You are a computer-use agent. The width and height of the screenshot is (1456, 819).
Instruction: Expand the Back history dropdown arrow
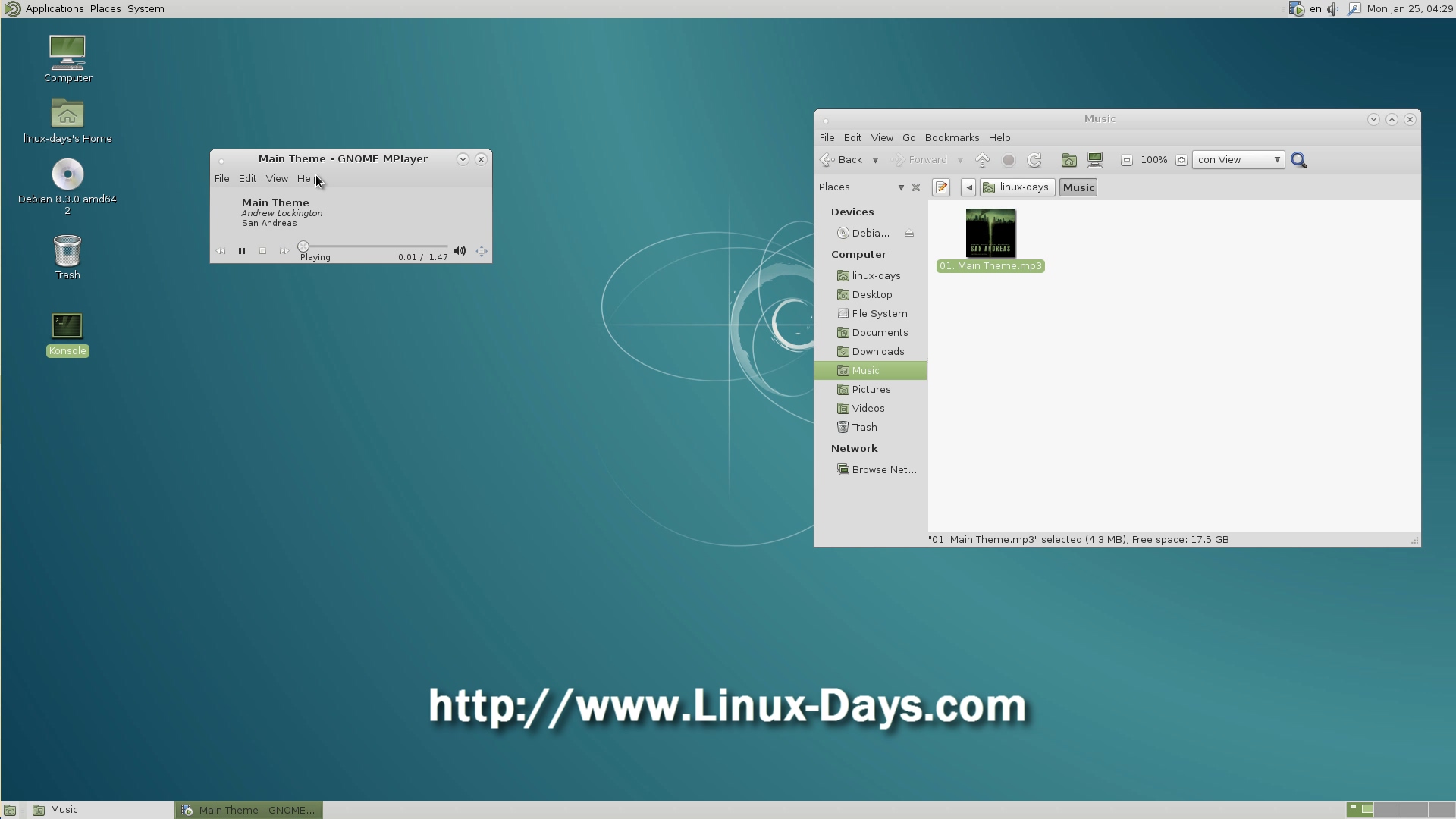pos(875,160)
